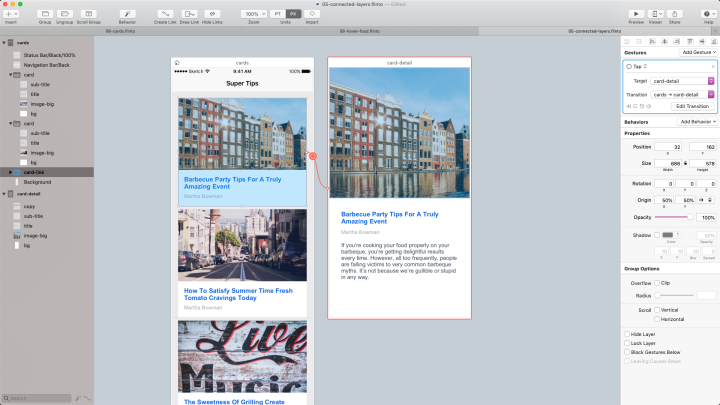Enable Horizontal scroll checkbox

(657, 319)
